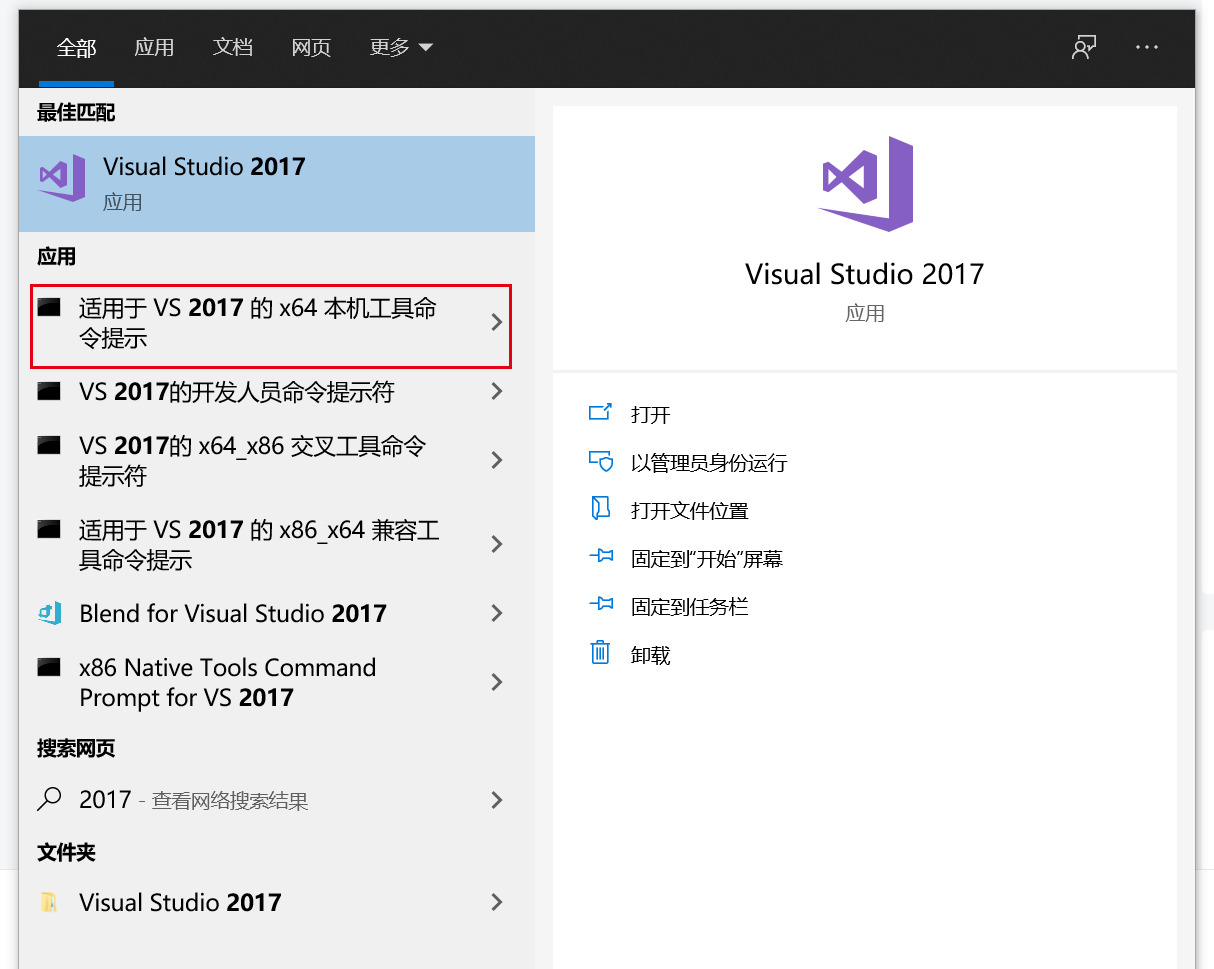This screenshot has height=969, width=1214.
Task: Switch to the 文档 tab
Action: point(233,47)
